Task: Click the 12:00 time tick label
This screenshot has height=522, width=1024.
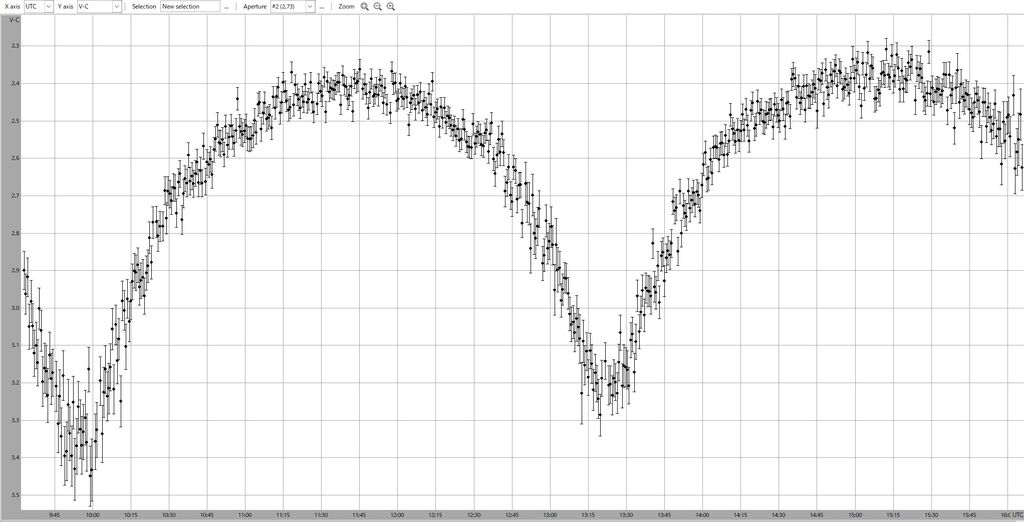Action: pyautogui.click(x=398, y=515)
